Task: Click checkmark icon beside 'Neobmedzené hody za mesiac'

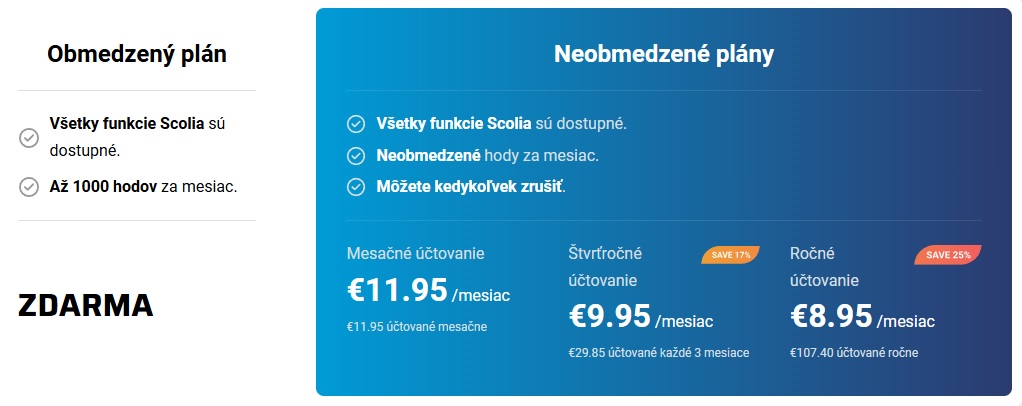Action: click(355, 156)
